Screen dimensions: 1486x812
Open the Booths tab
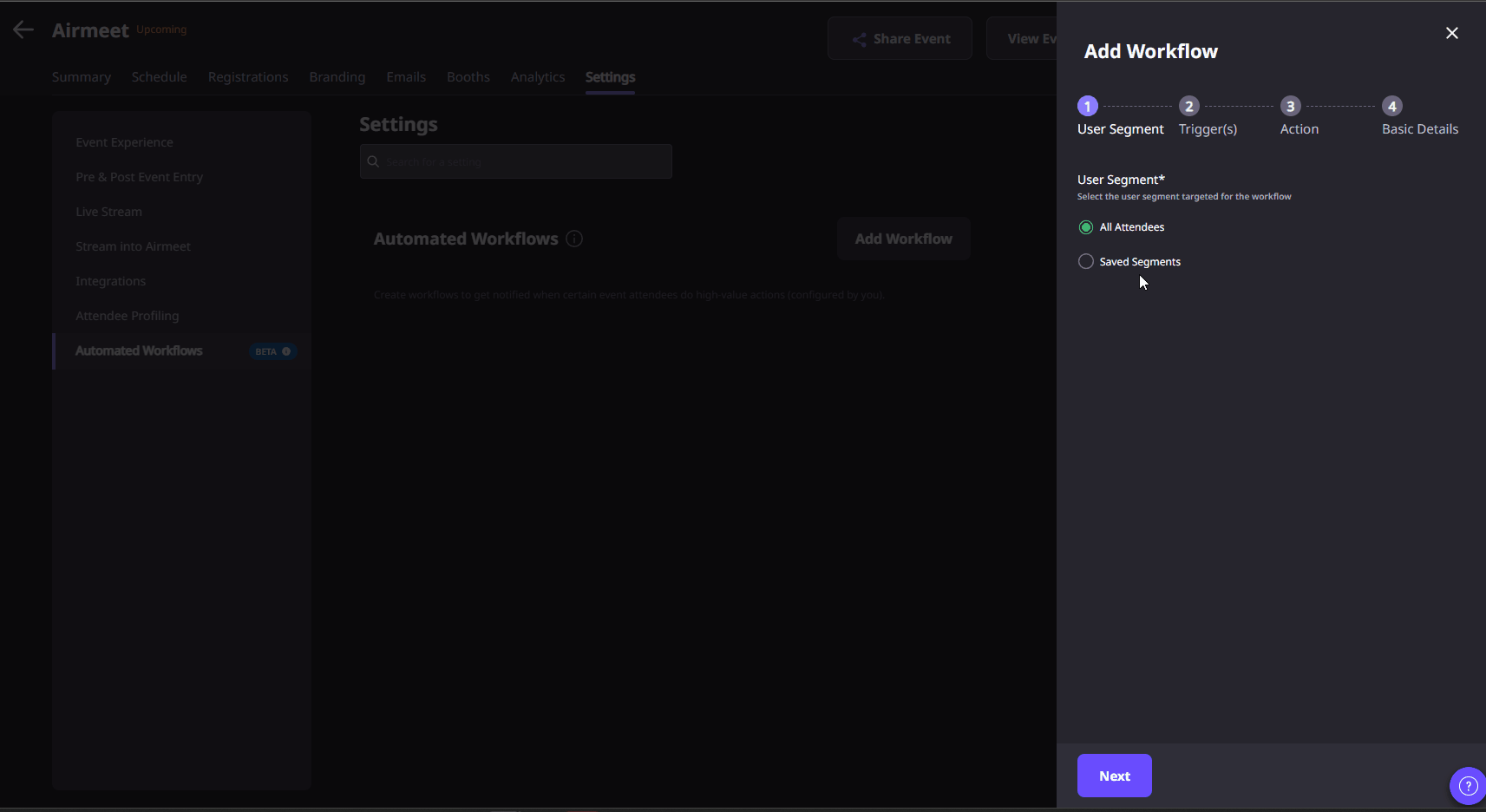468,77
